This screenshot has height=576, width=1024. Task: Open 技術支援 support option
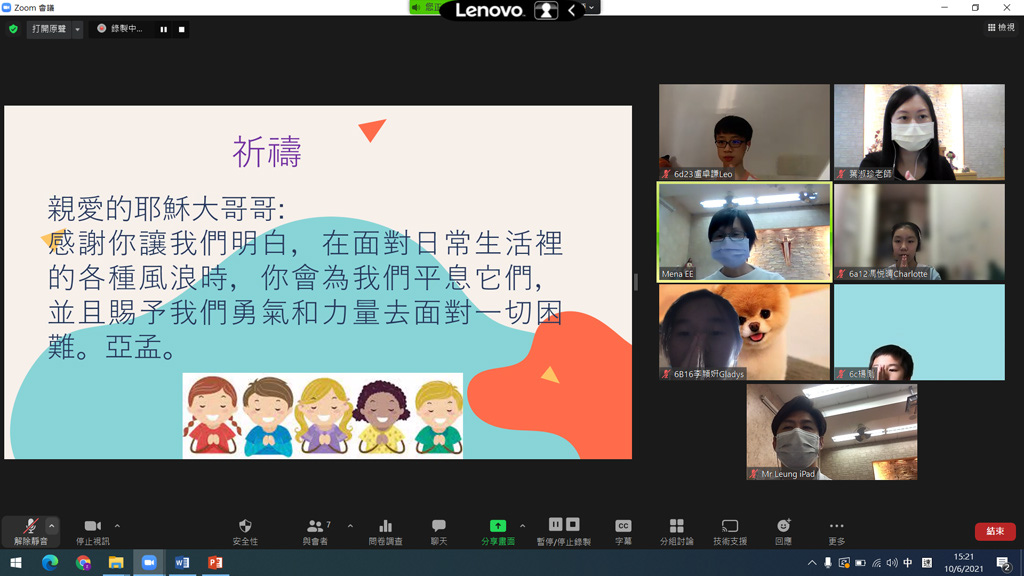pos(730,531)
